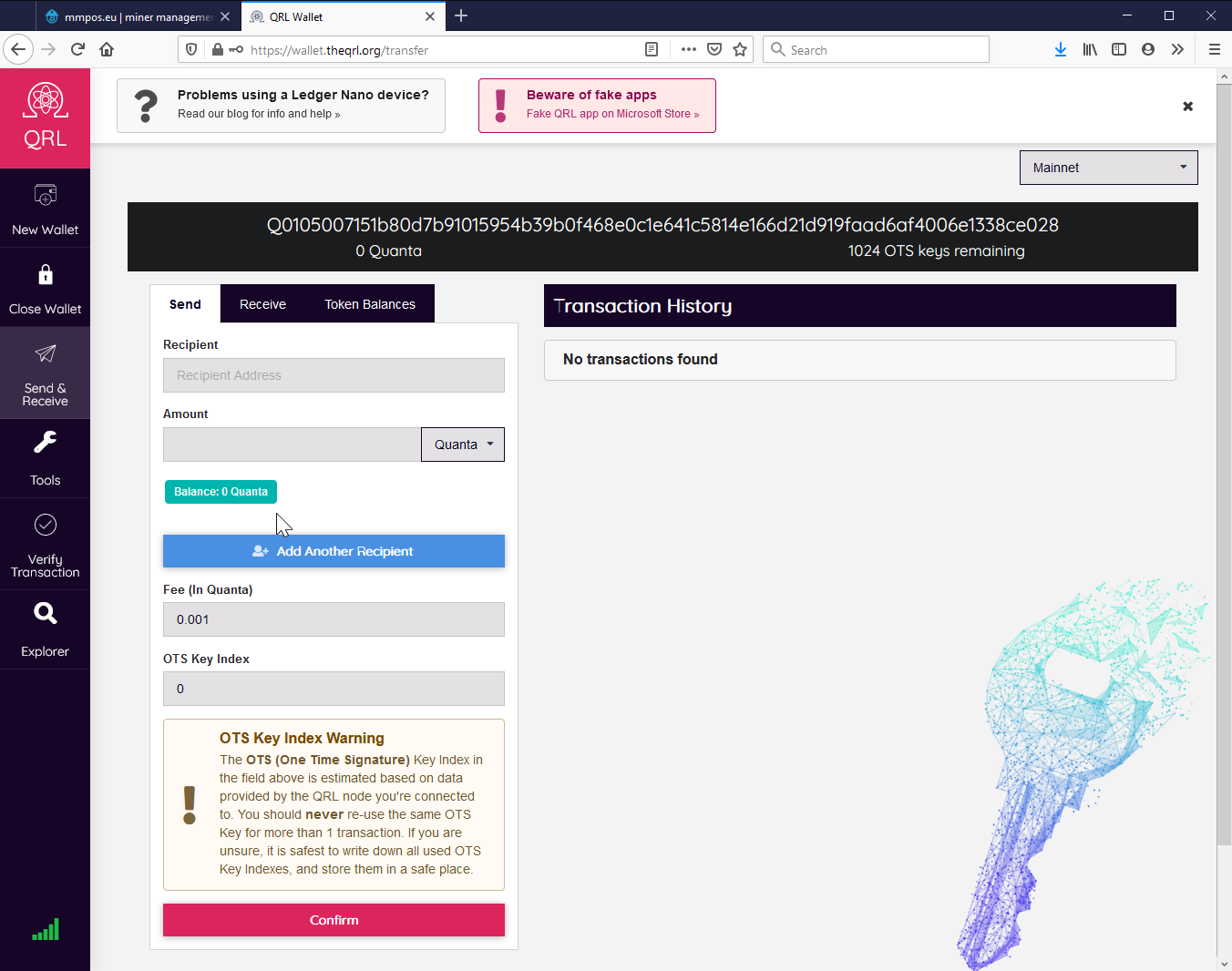
Task: Click '1024 OTS keys remaining' text
Action: click(936, 250)
